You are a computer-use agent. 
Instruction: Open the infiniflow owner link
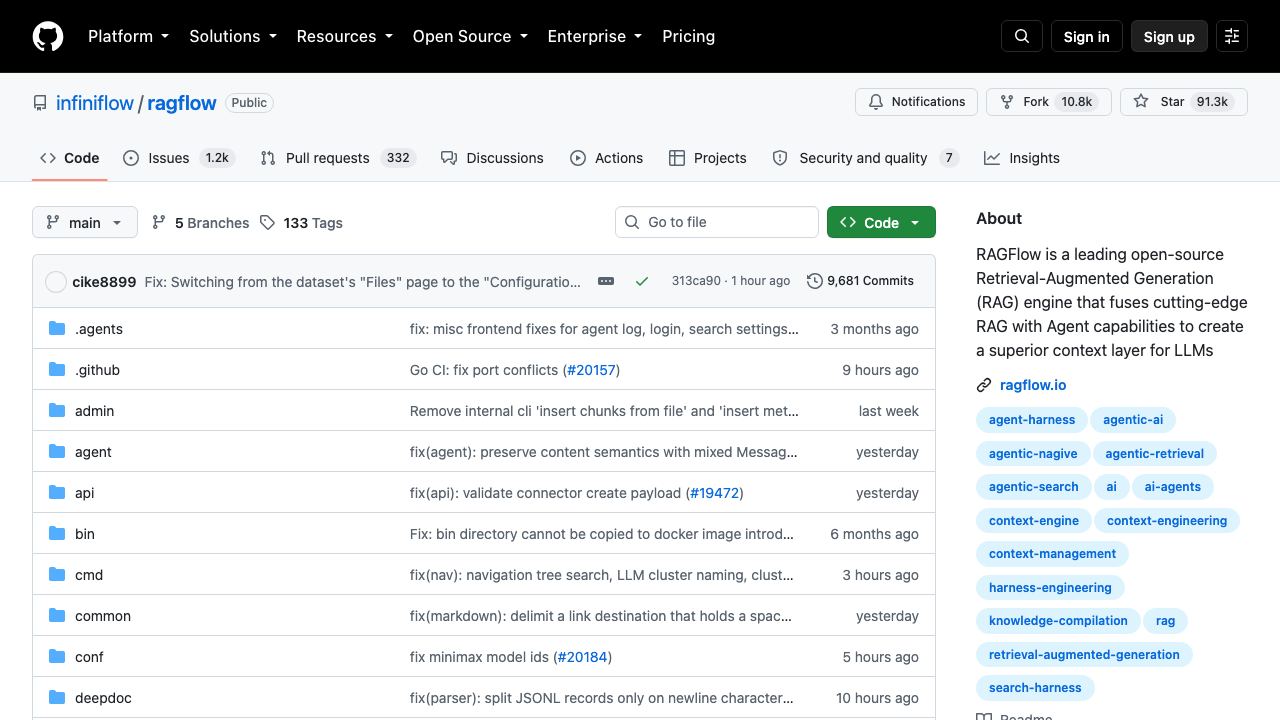(95, 103)
